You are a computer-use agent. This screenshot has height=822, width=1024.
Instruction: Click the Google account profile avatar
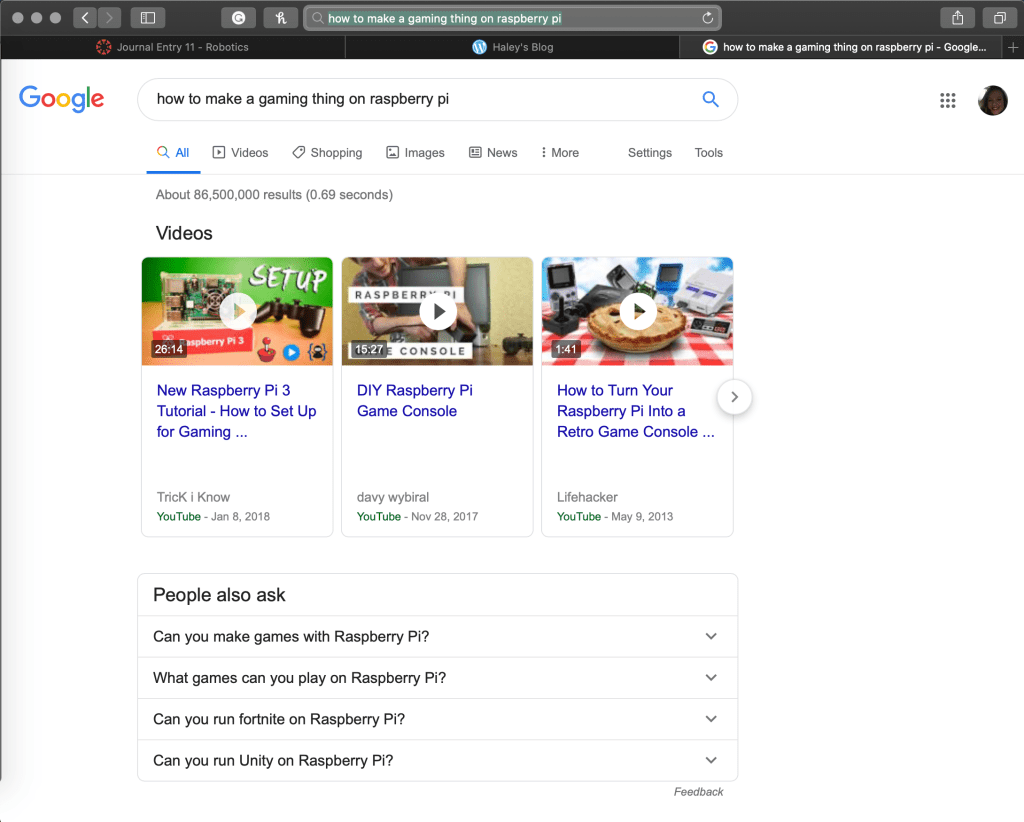[992, 100]
